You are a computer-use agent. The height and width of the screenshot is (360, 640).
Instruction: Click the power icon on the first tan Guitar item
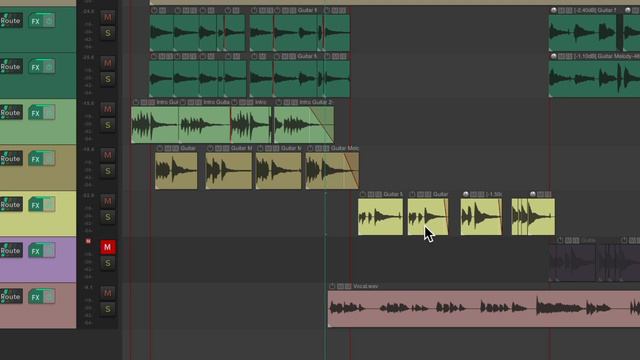pyautogui.click(x=160, y=148)
